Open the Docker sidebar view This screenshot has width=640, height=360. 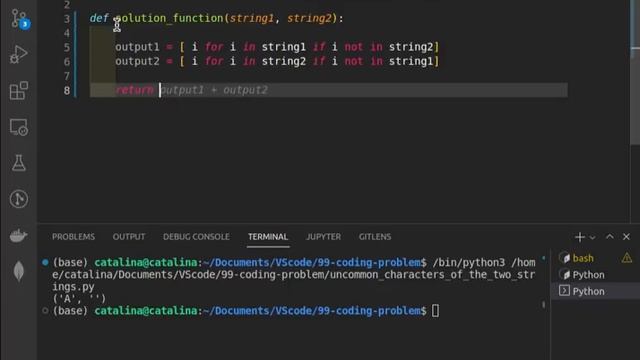19,236
